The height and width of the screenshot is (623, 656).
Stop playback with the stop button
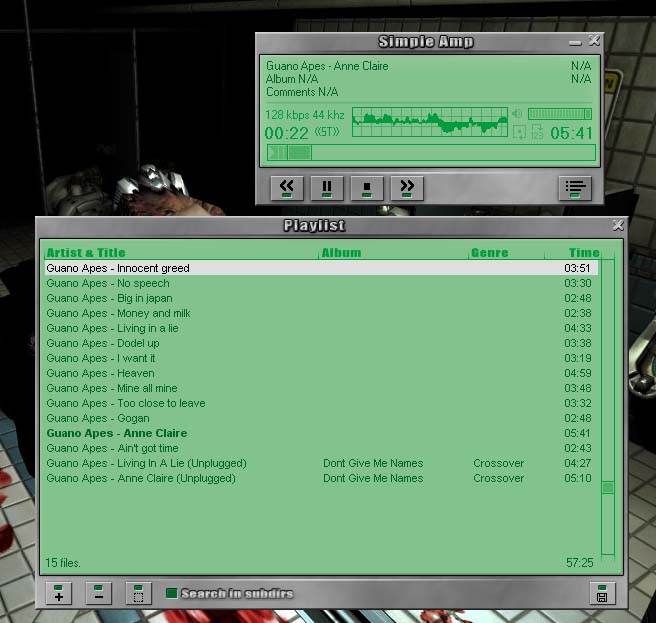(367, 186)
